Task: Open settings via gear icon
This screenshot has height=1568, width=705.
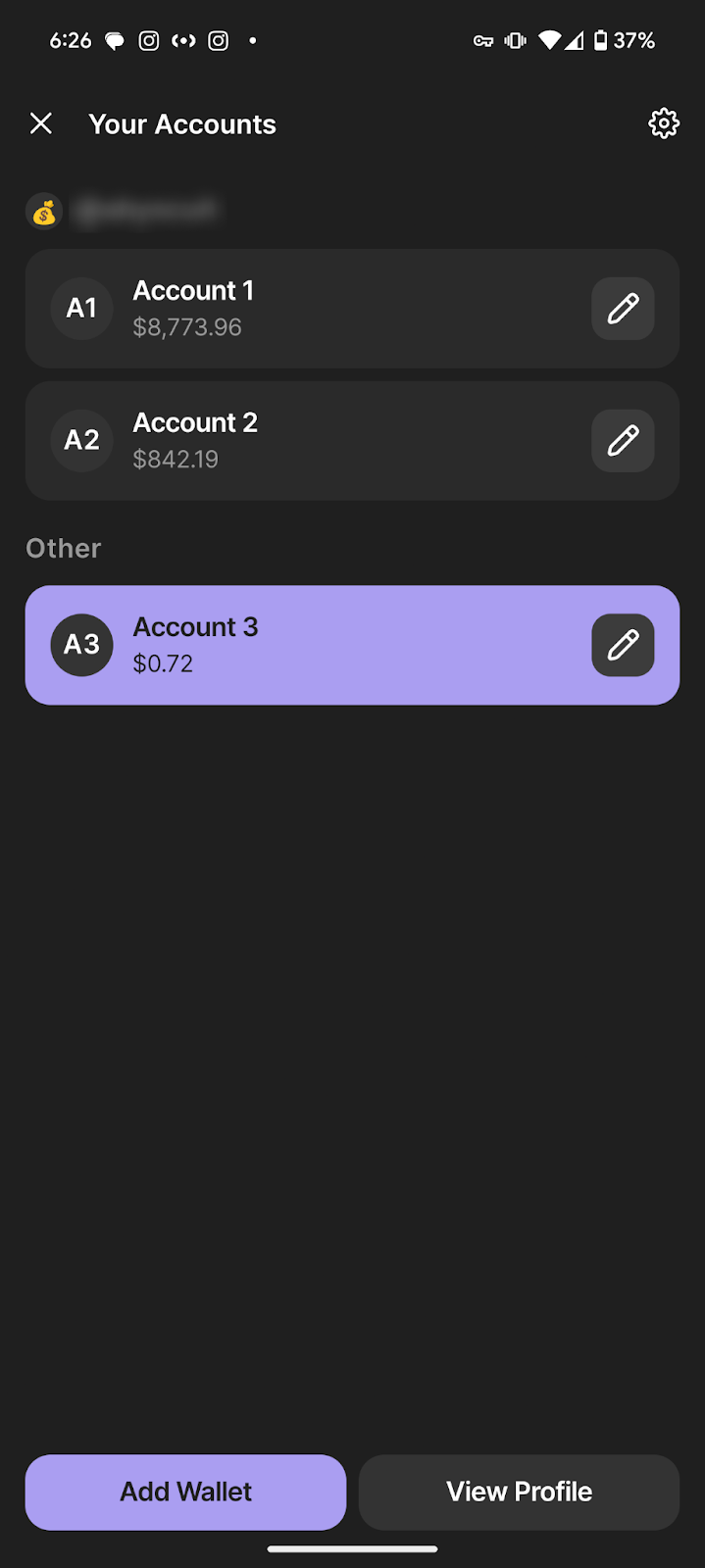Action: 664,123
